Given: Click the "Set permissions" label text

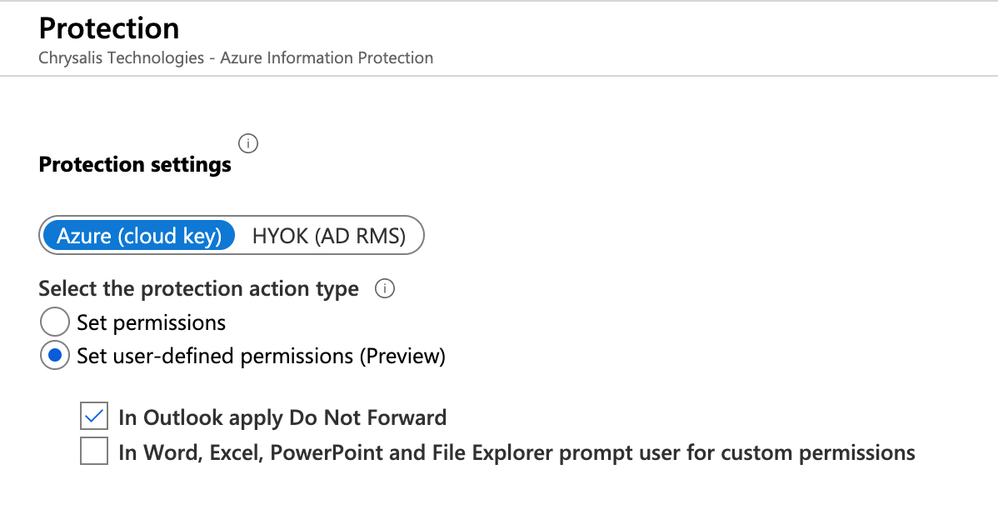Looking at the screenshot, I should point(151,323).
